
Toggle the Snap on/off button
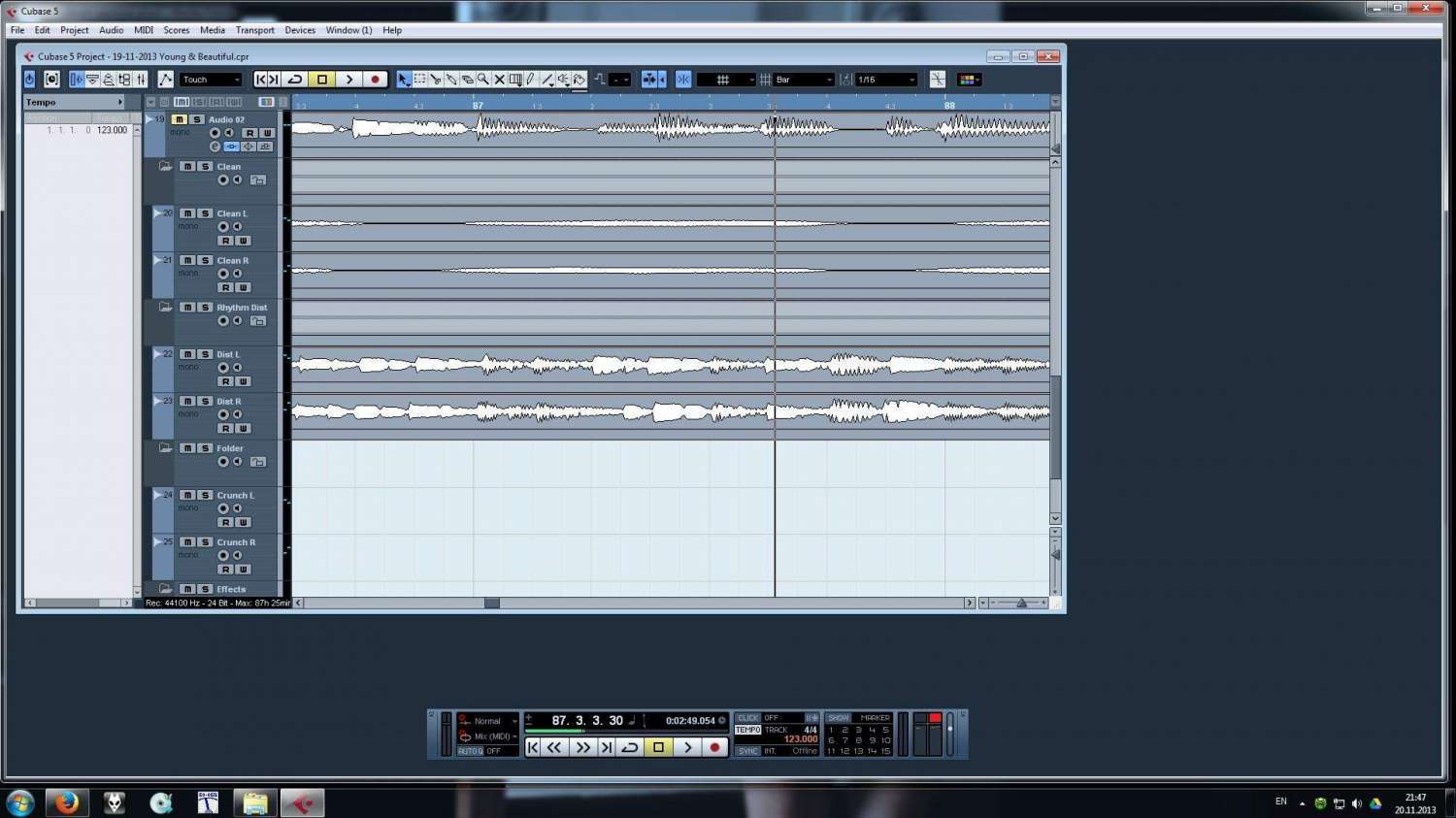683,80
